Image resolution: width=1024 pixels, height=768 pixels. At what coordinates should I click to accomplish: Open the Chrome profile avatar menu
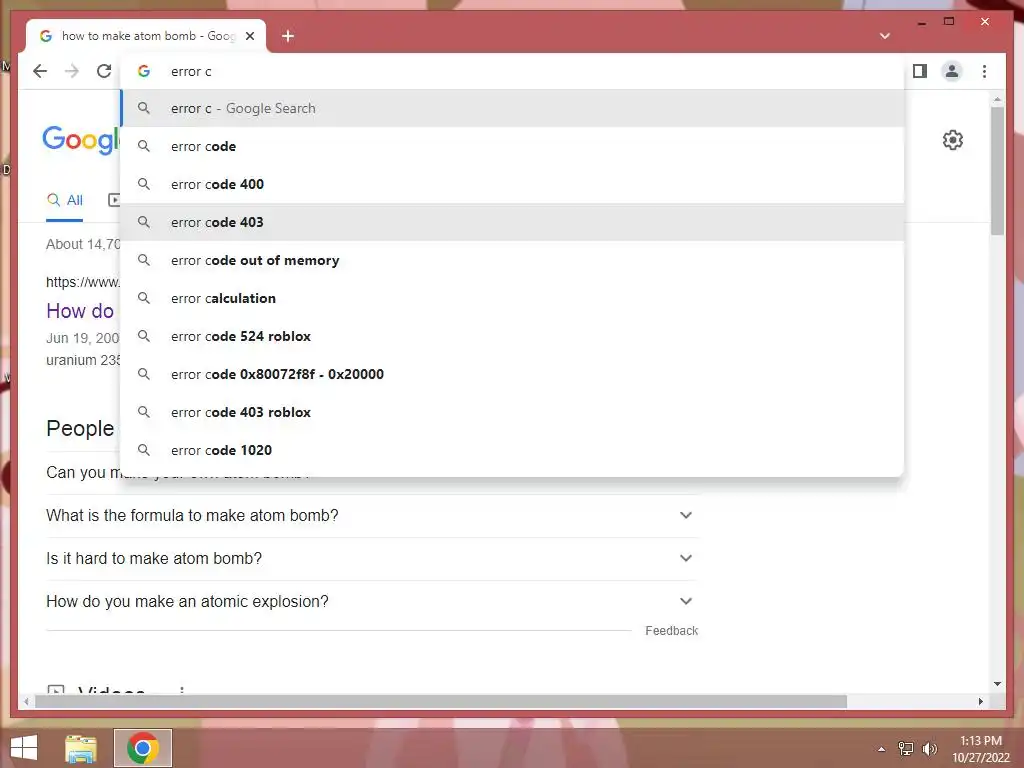[x=952, y=71]
